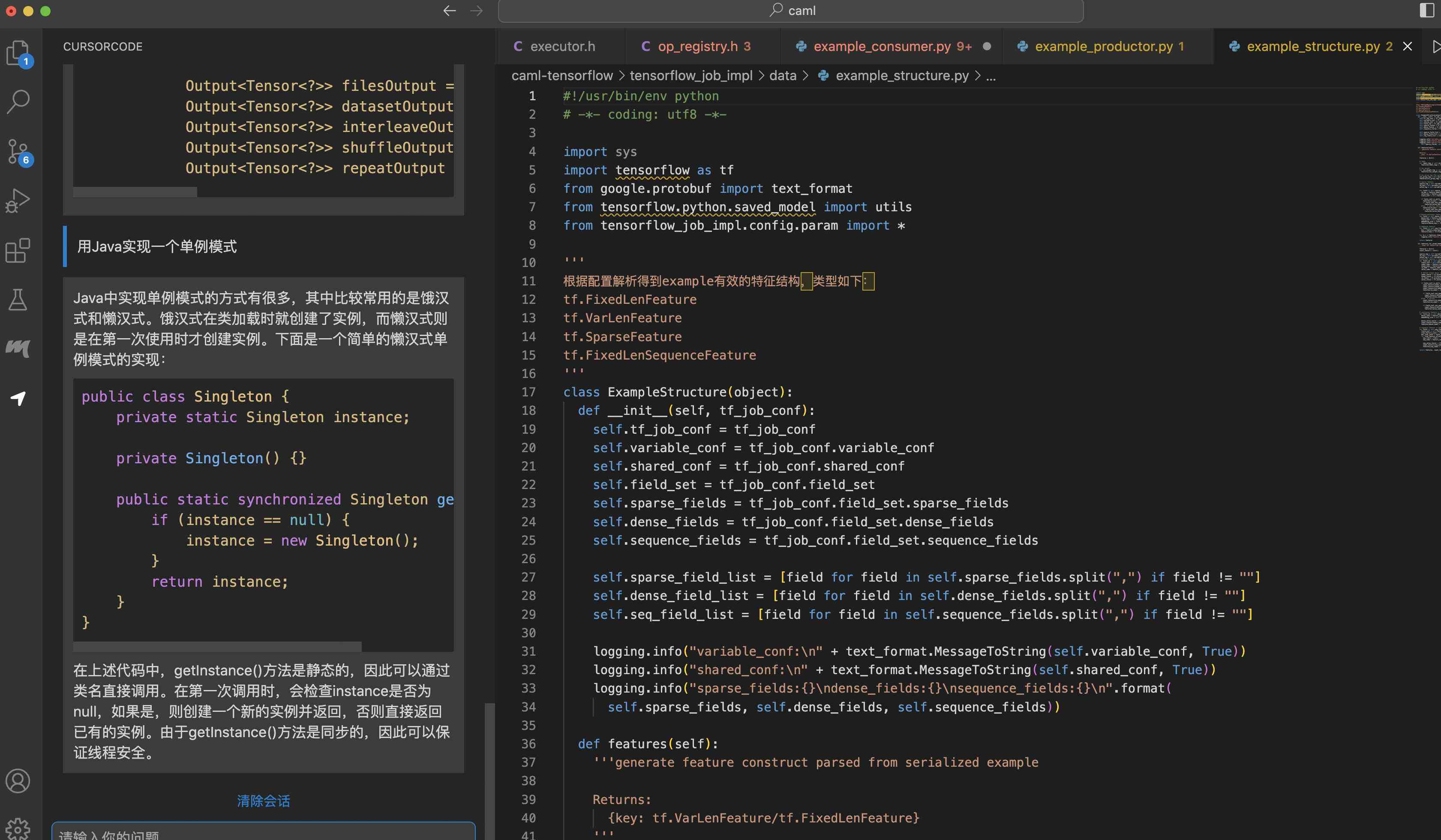Screen dimensions: 1441x840
Task: Click the python icon on example_productor.py tab
Action: coord(1022,46)
